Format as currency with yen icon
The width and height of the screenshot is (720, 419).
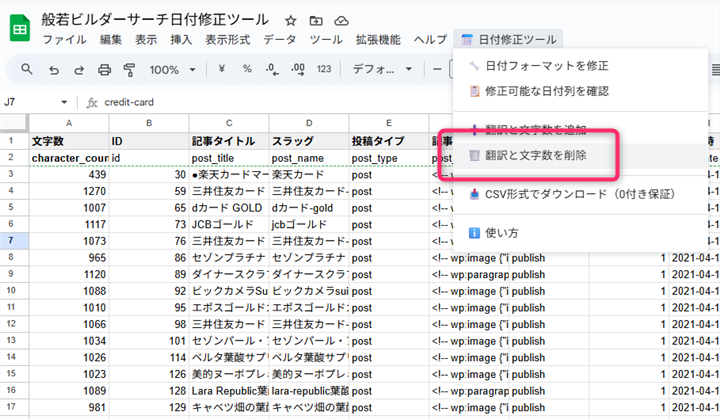(x=222, y=69)
